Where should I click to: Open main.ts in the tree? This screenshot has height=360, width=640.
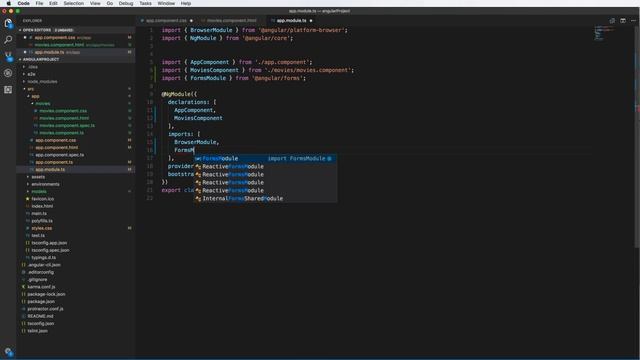(39, 213)
